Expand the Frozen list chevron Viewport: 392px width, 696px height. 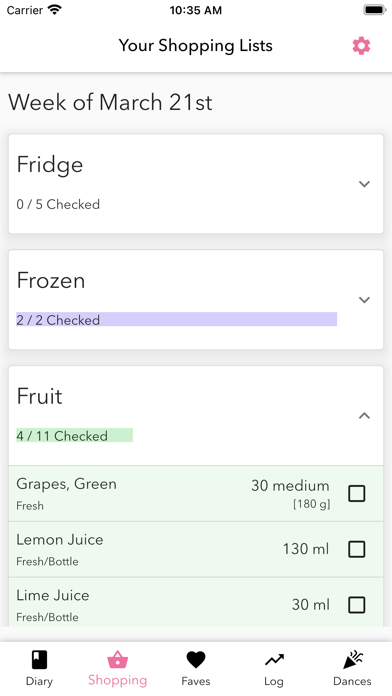[364, 300]
